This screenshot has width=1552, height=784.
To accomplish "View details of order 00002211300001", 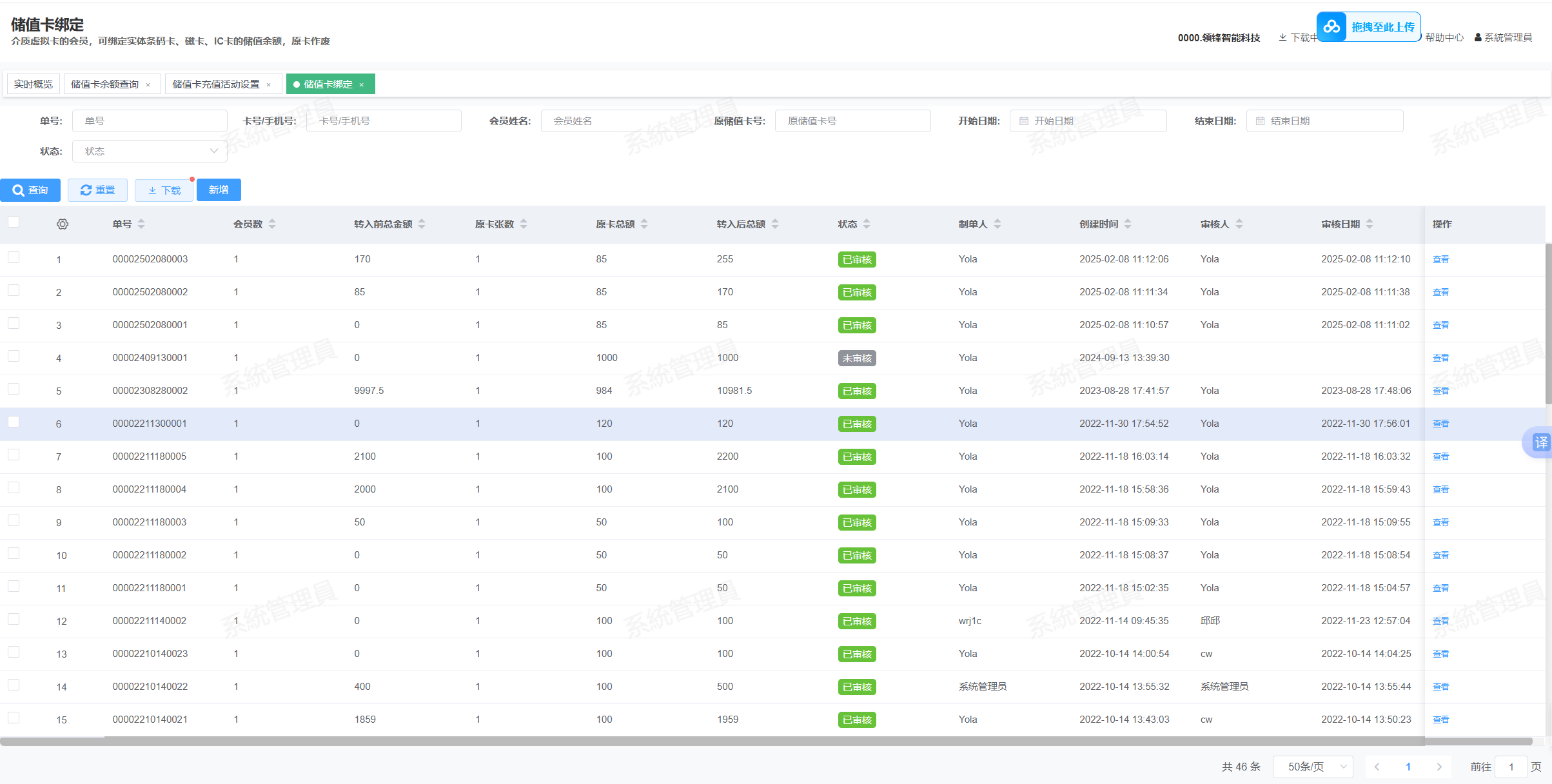I will pos(1440,424).
